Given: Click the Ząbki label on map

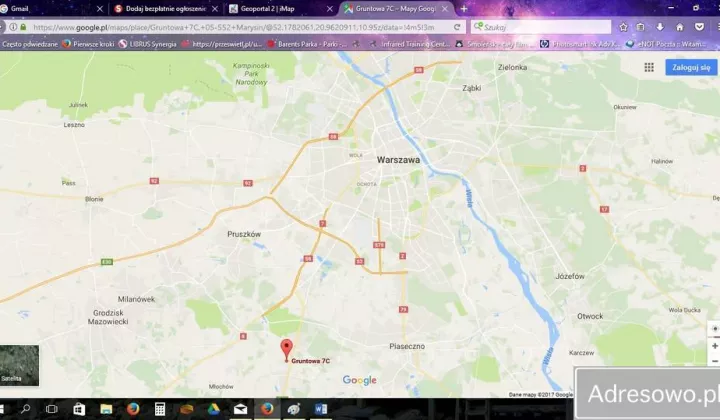Looking at the screenshot, I should point(472,88).
